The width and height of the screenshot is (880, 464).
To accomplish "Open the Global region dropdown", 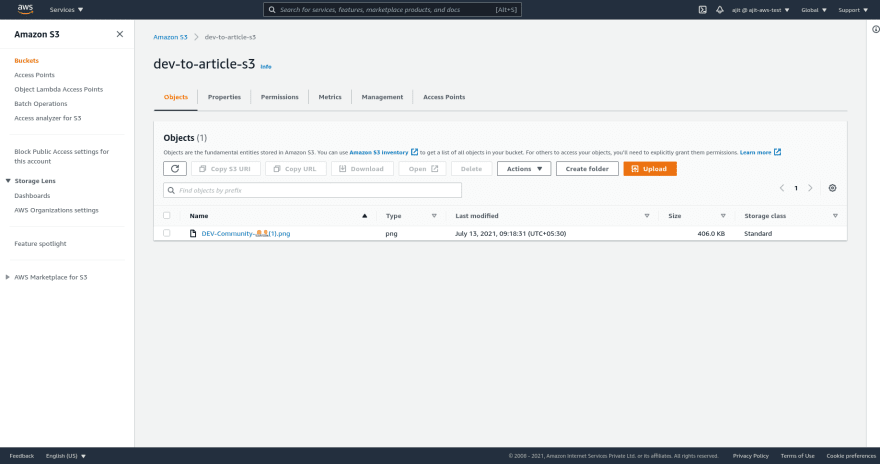I will coord(814,10).
